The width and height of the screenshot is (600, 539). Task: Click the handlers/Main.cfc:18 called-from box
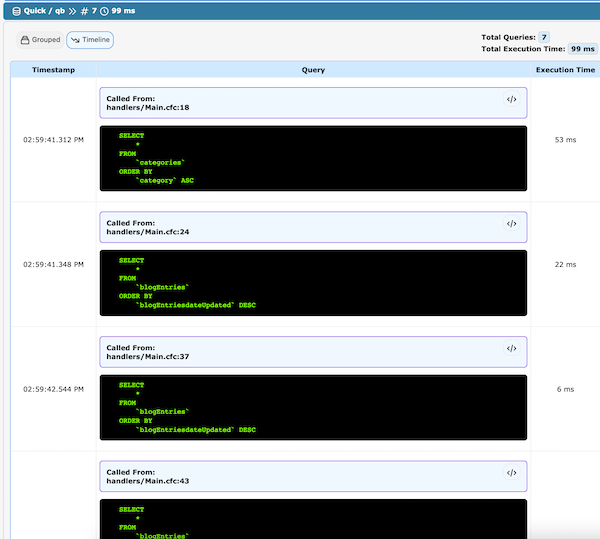point(313,103)
